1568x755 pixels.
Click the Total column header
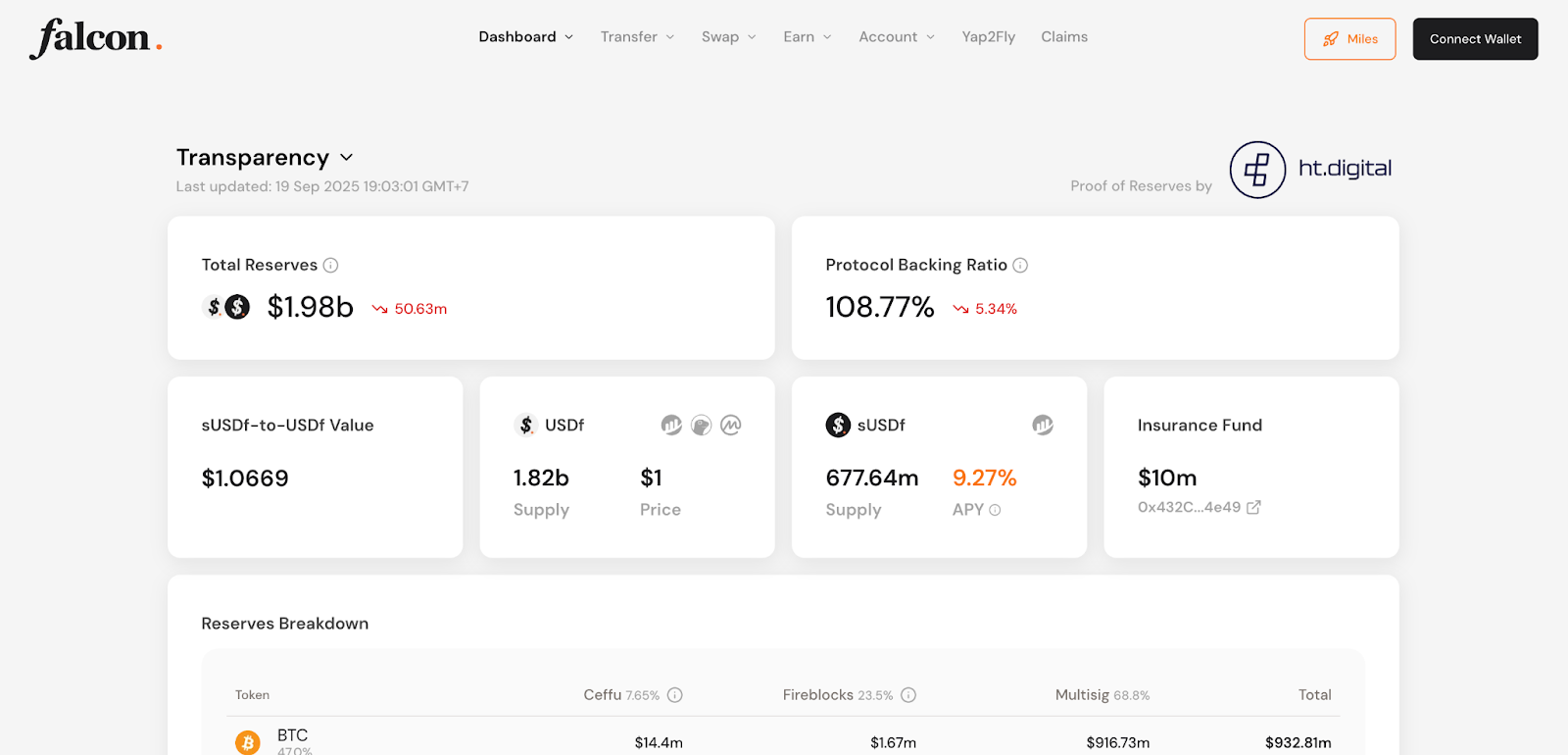point(1315,694)
